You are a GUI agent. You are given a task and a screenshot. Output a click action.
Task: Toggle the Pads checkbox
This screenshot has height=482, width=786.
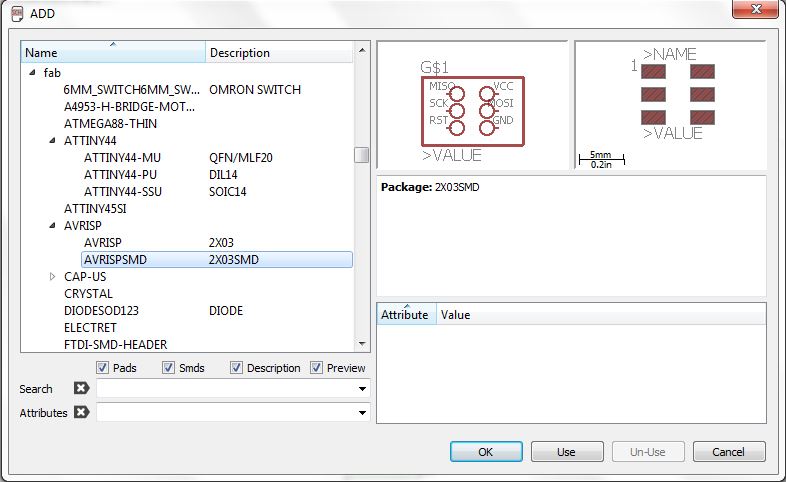(x=102, y=367)
